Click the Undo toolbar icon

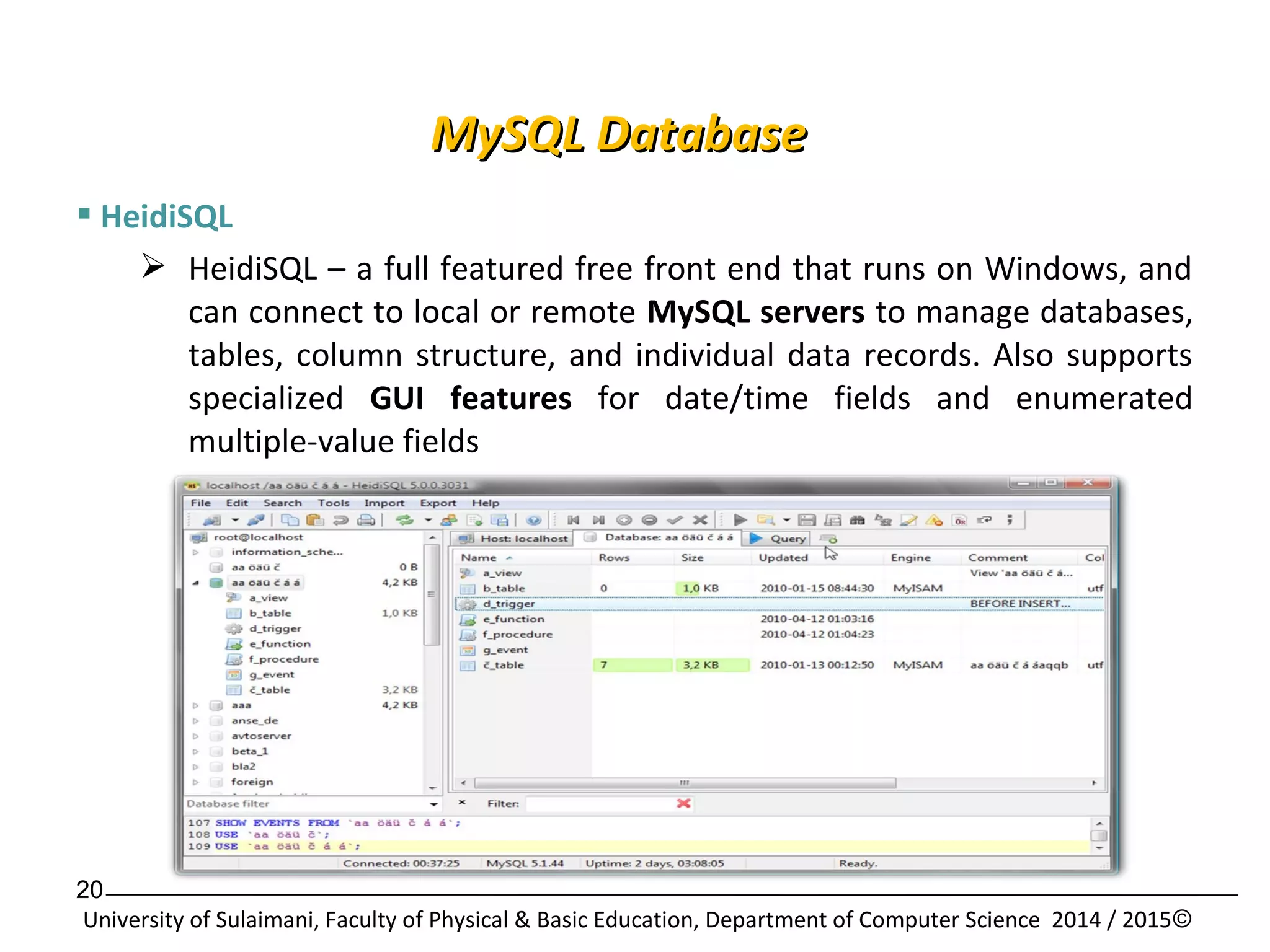[x=340, y=520]
